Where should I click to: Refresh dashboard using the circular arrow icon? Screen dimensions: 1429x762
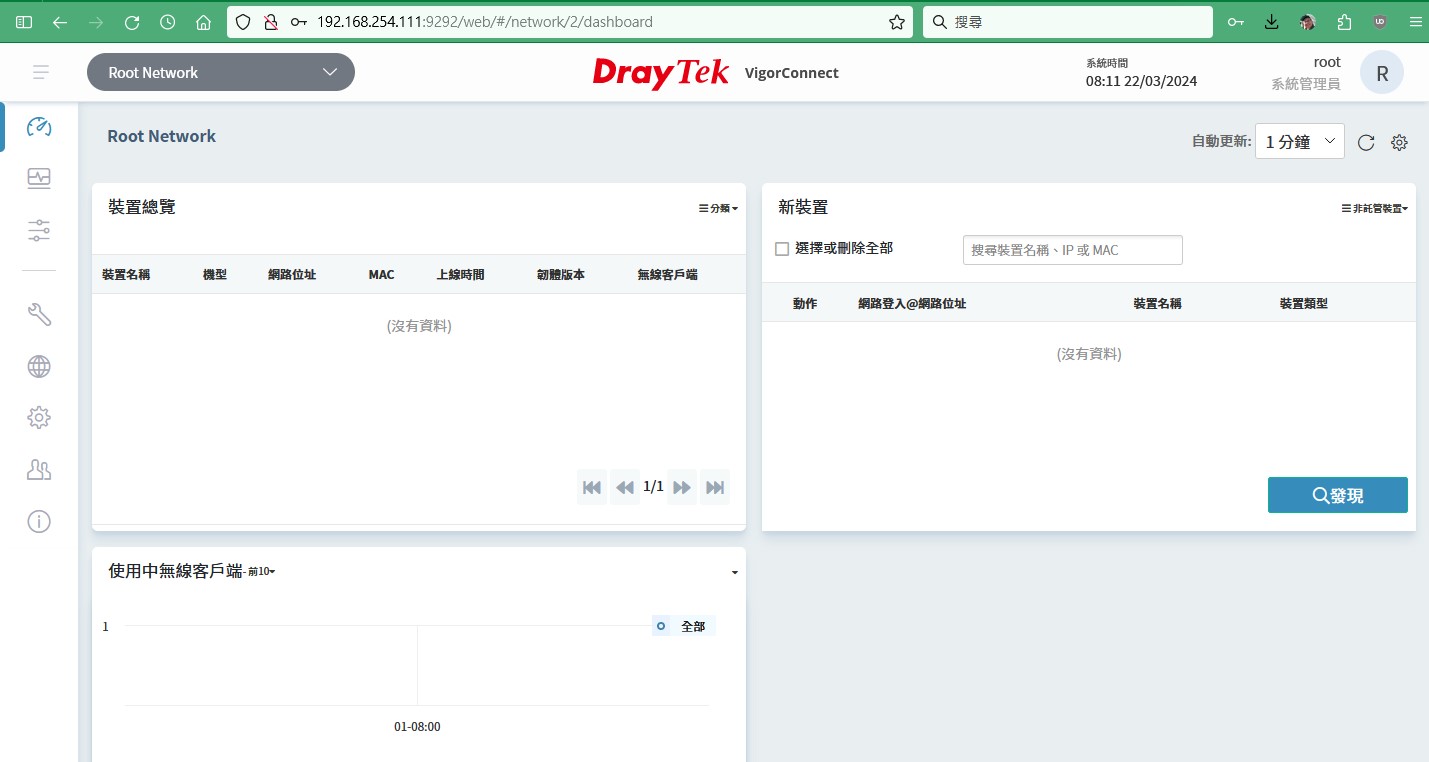(1366, 143)
